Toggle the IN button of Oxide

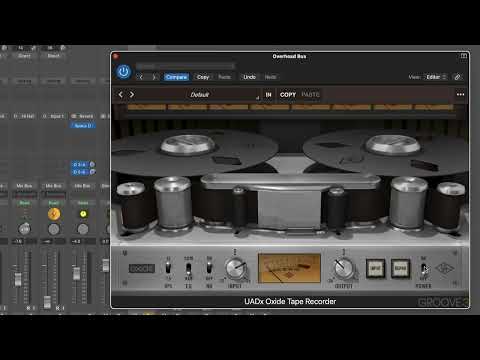(x=268, y=95)
